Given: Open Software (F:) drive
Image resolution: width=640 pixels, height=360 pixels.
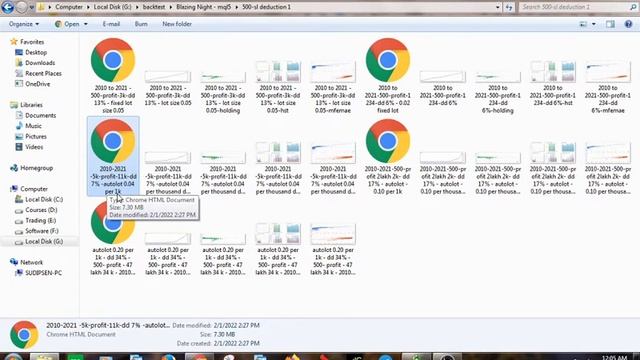Looking at the screenshot, I should [x=42, y=231].
